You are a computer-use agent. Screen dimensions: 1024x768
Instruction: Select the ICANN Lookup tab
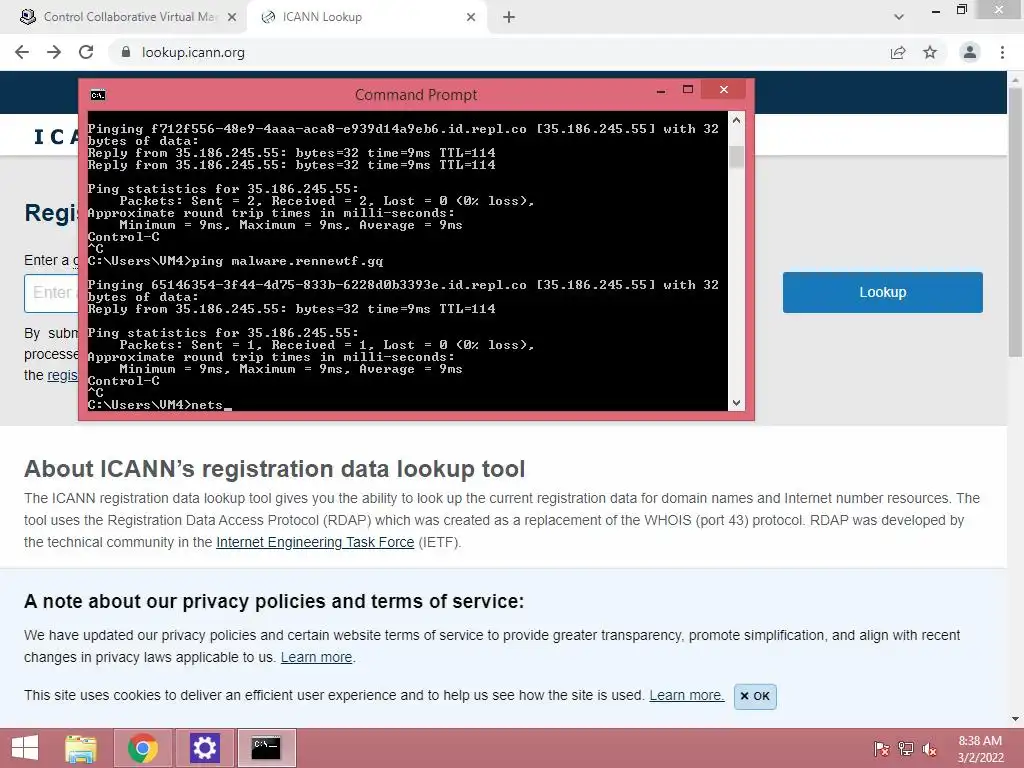(367, 17)
